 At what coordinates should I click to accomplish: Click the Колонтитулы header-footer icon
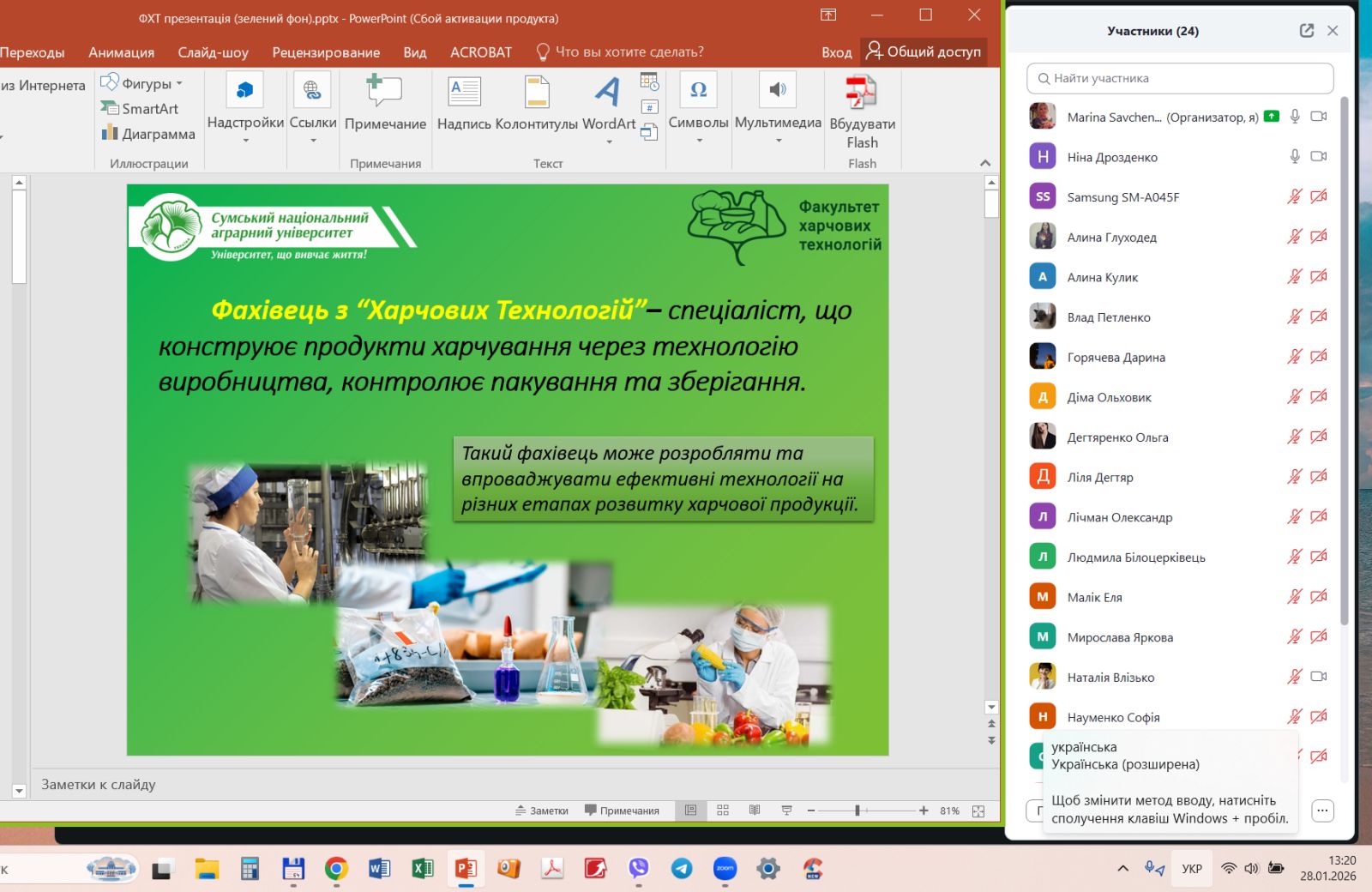537,93
